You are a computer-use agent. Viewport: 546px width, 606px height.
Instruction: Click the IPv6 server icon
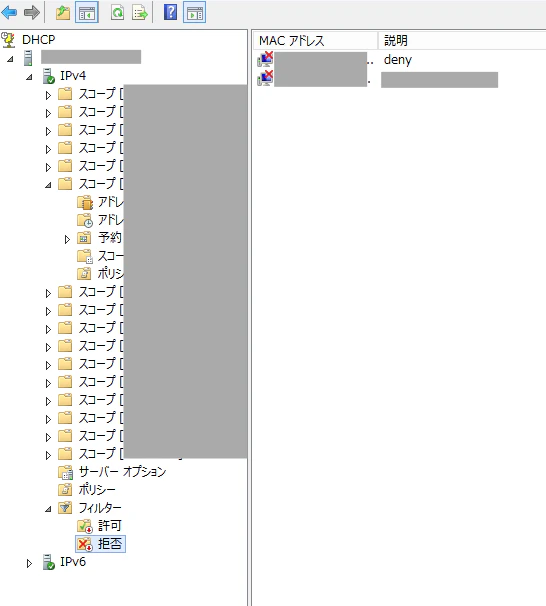click(x=49, y=562)
